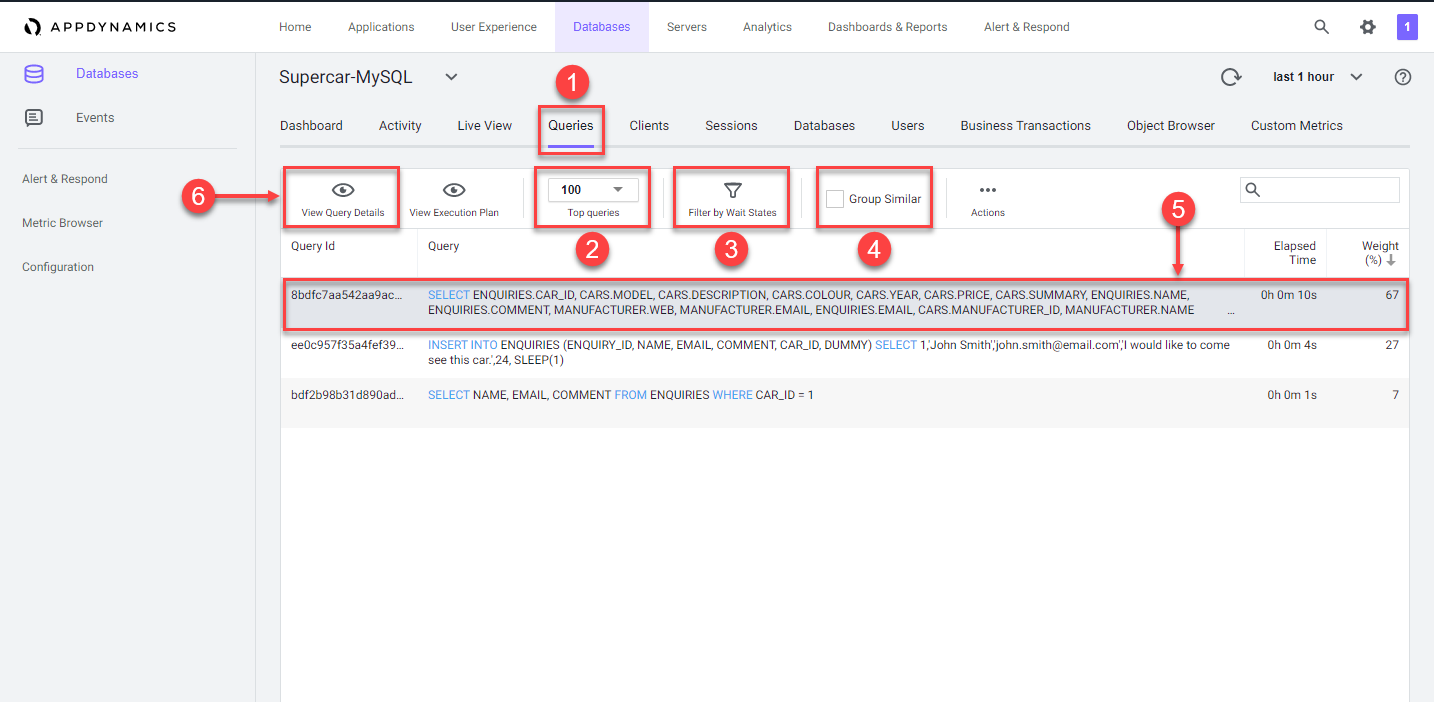Sort by Query Id column header

pyautogui.click(x=313, y=246)
